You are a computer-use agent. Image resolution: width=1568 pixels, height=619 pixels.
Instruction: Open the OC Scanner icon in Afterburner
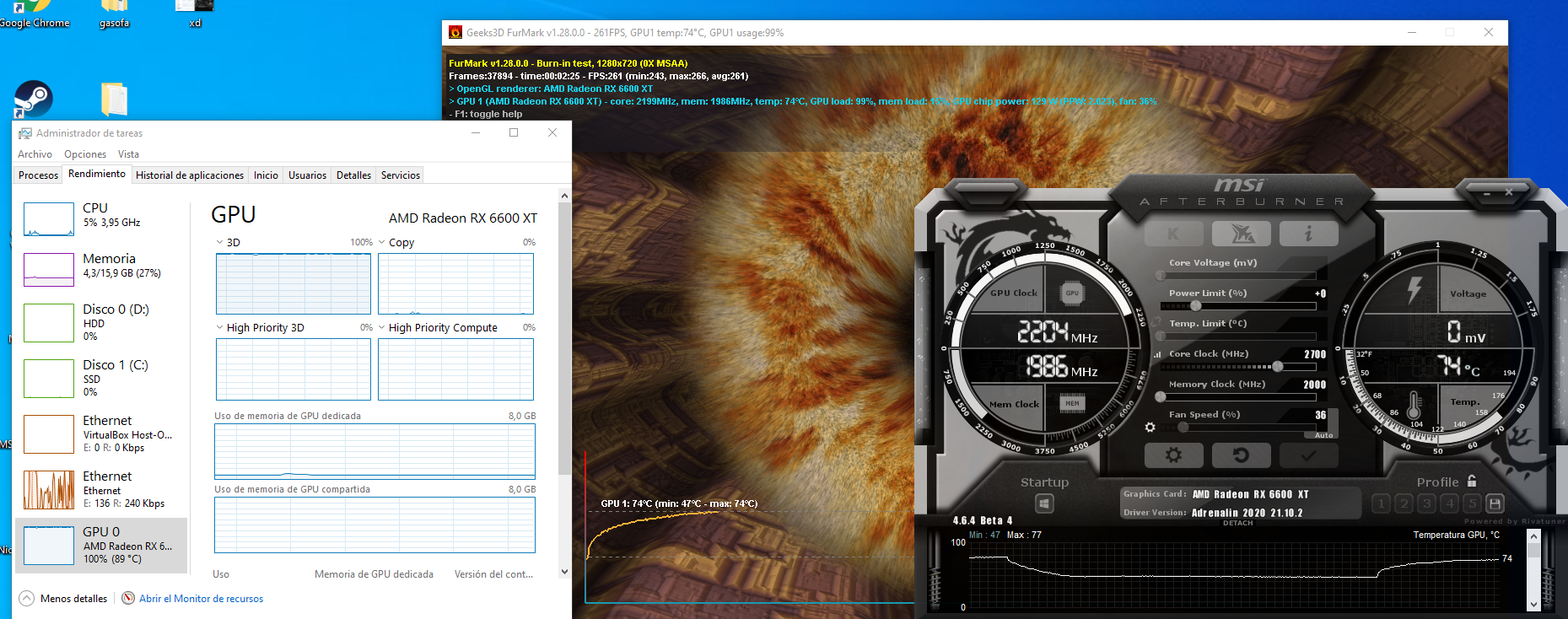pos(1241,234)
